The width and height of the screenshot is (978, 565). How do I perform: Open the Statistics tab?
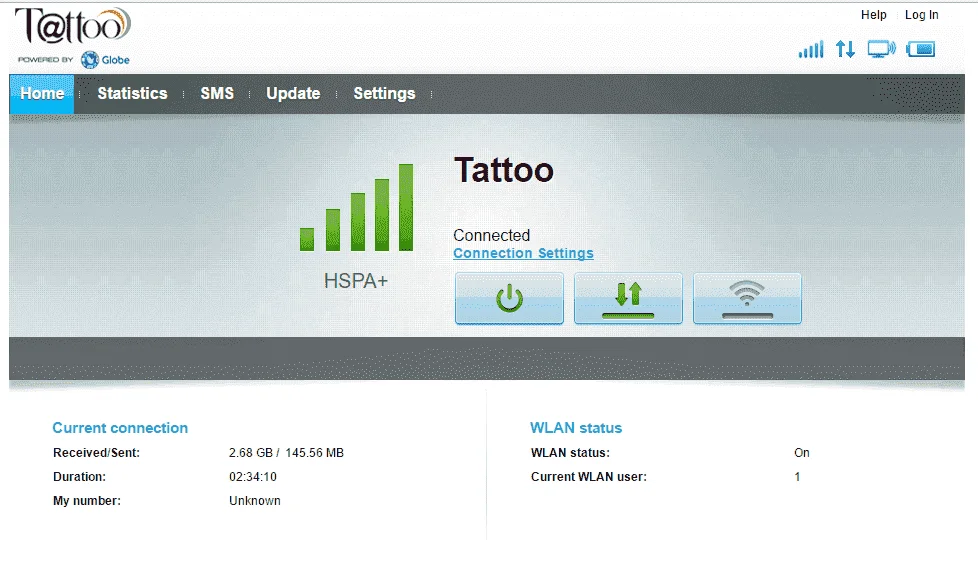point(132,94)
